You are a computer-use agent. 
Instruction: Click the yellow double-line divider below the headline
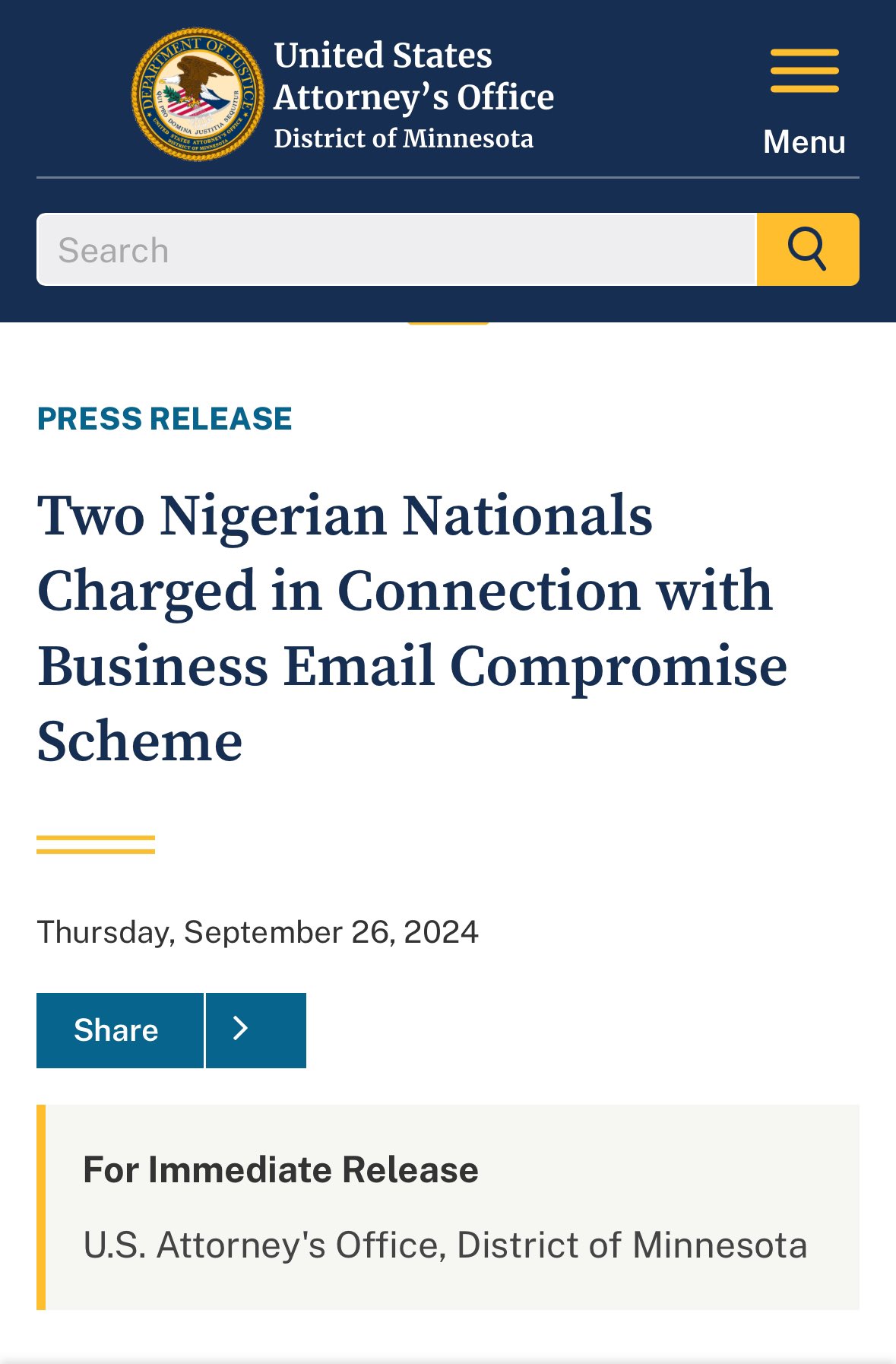[x=96, y=844]
